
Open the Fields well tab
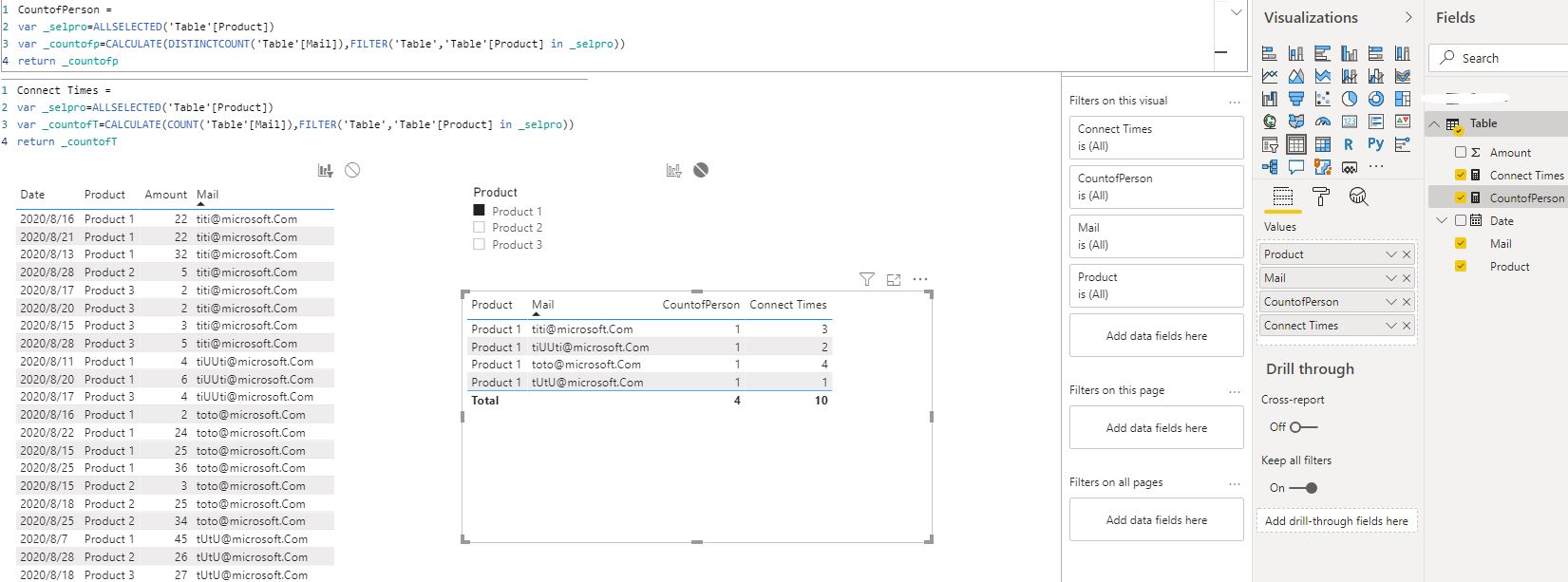(x=1282, y=197)
